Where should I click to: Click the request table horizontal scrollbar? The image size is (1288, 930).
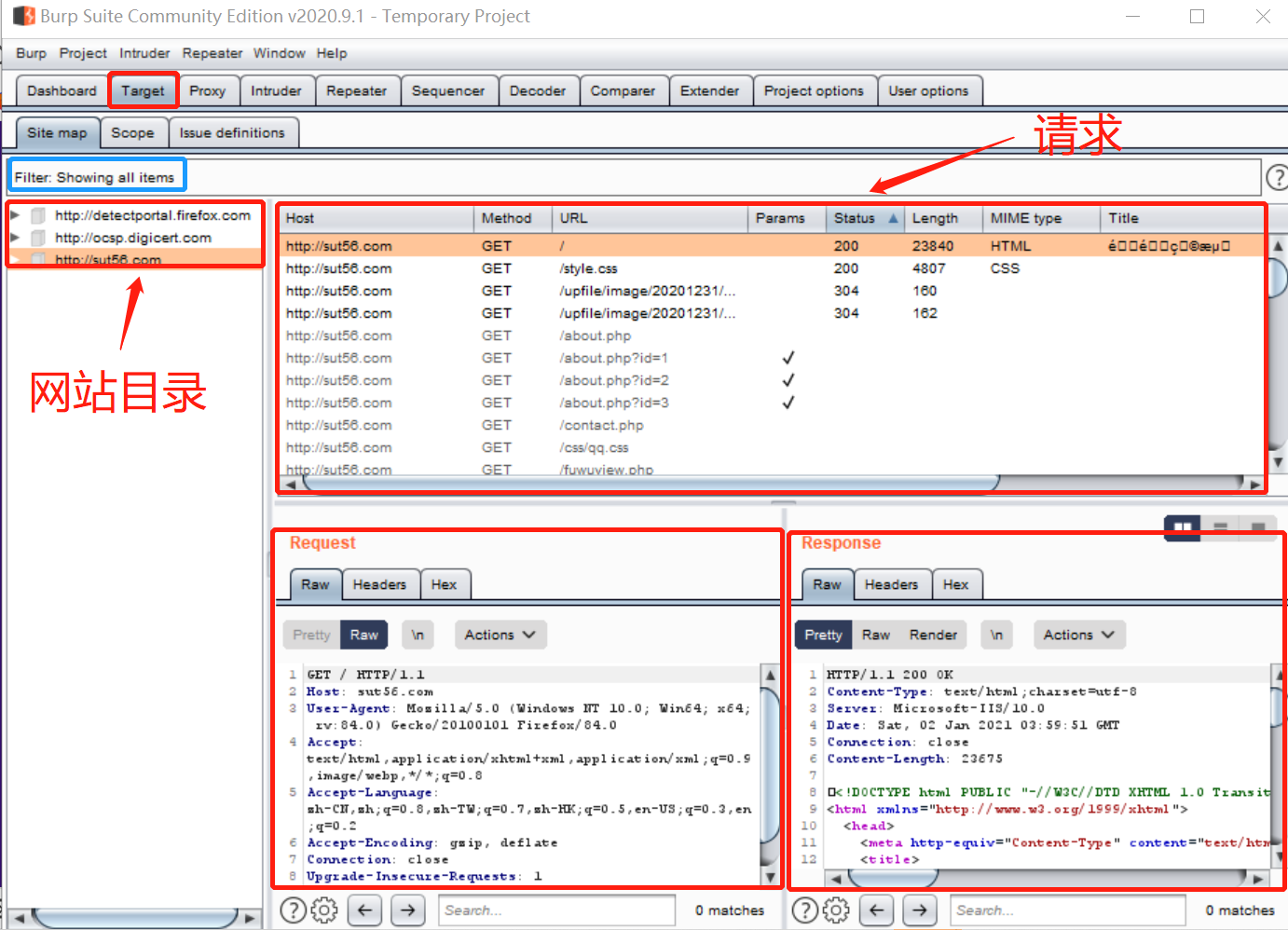[651, 484]
